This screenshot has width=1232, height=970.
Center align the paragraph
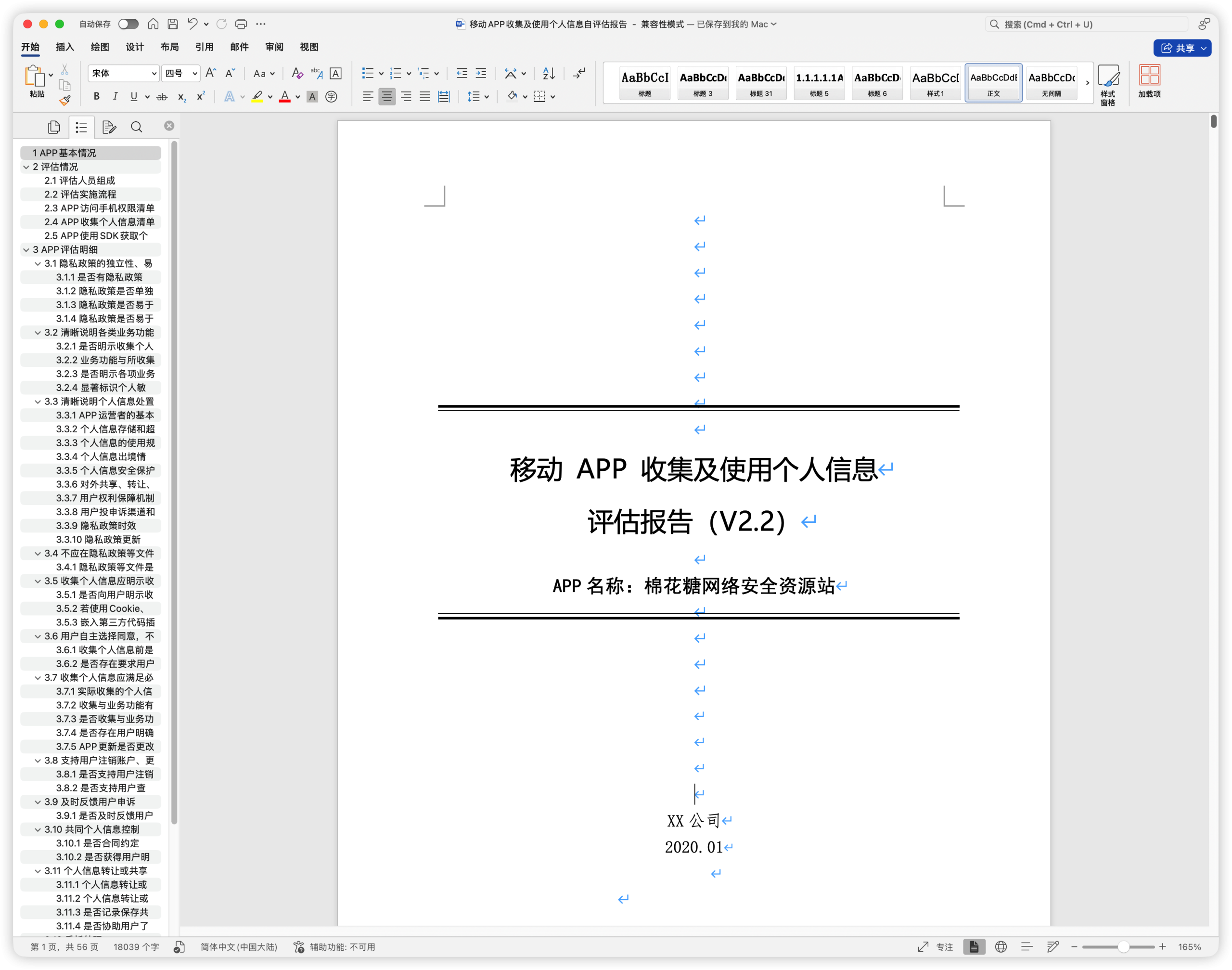pyautogui.click(x=386, y=97)
